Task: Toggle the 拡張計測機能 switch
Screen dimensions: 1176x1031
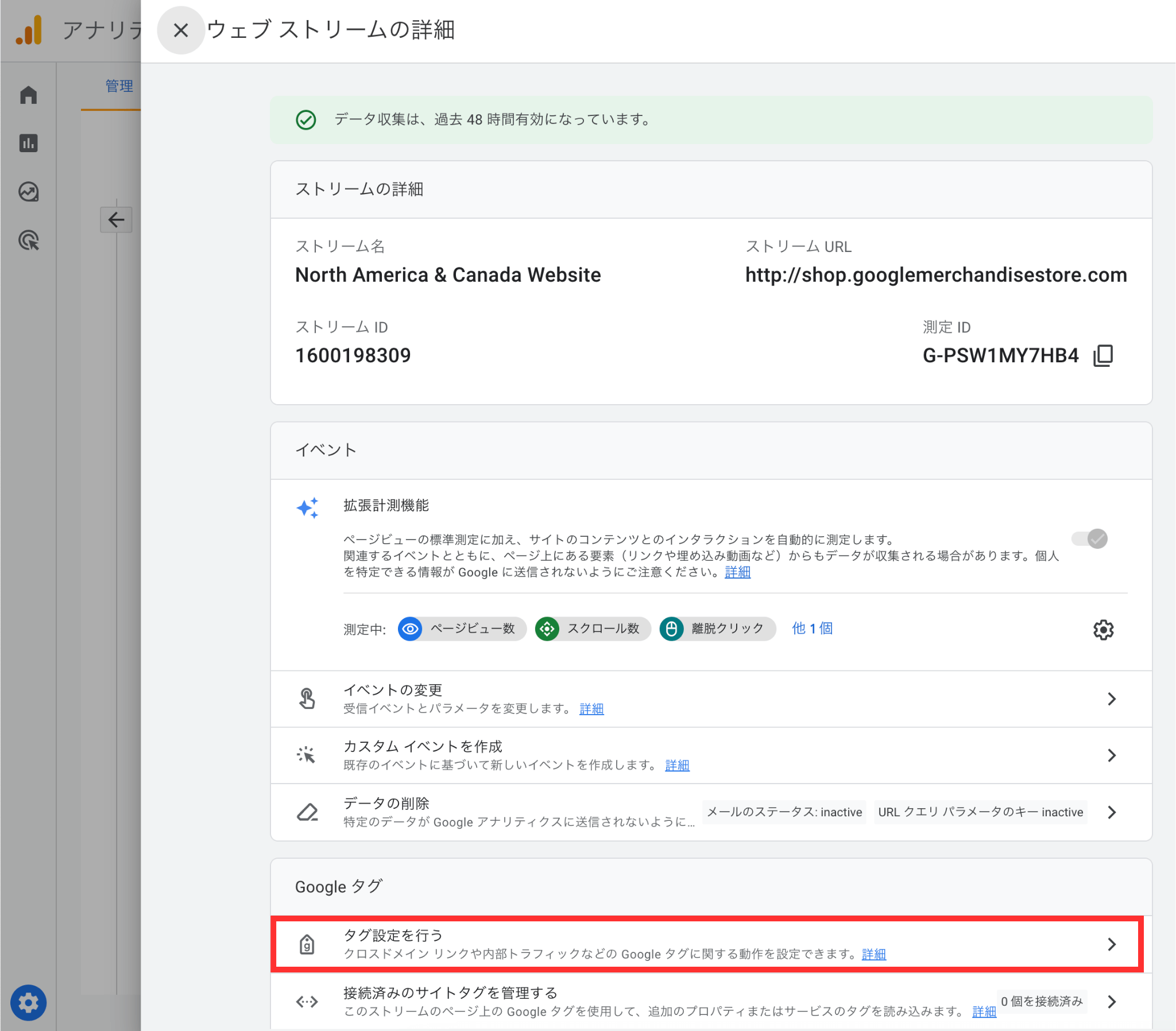Action: click(1089, 539)
